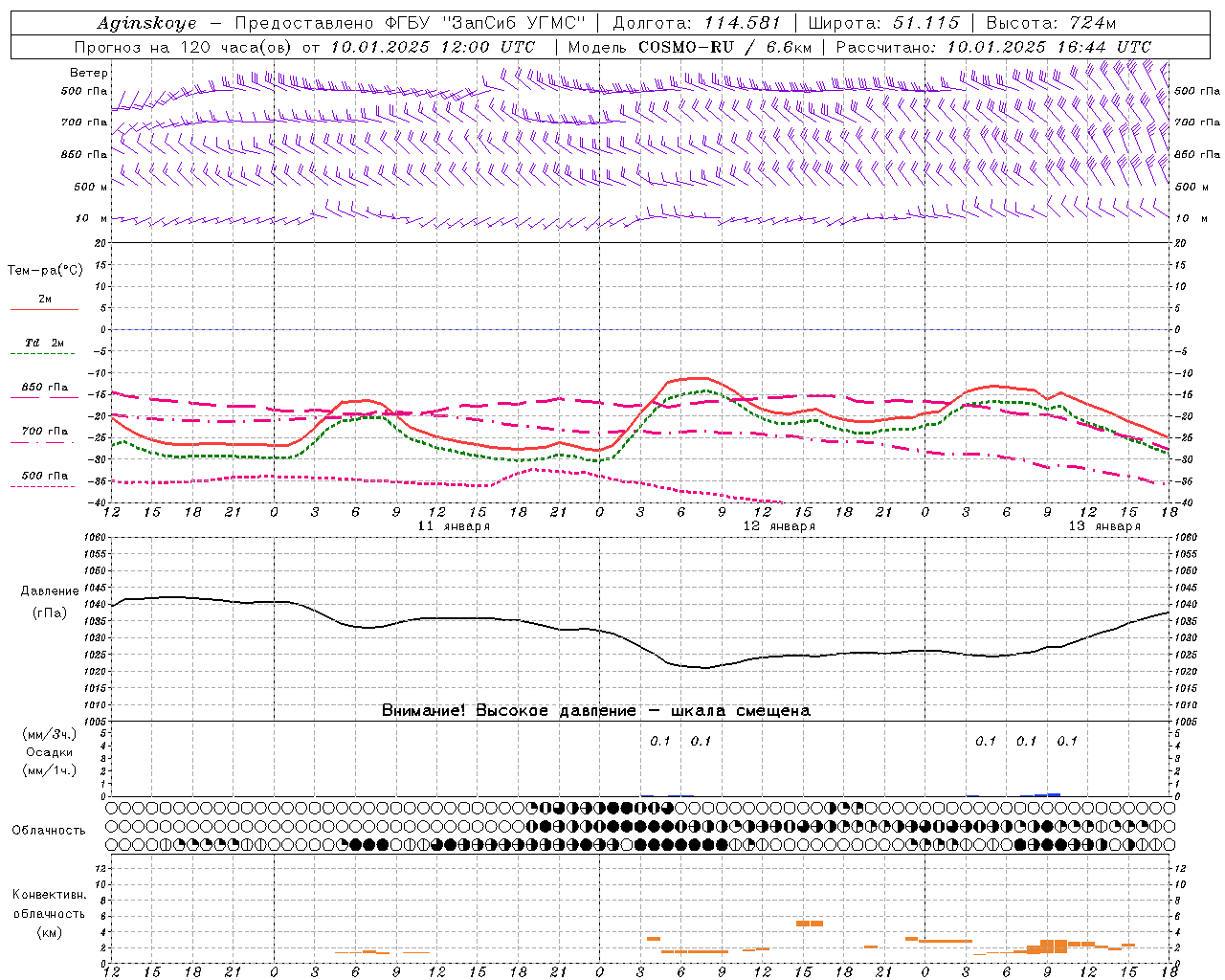This screenshot has height=980, width=1225.
Task: Click the 'Давление' pressure panel label
Action: pos(50,591)
